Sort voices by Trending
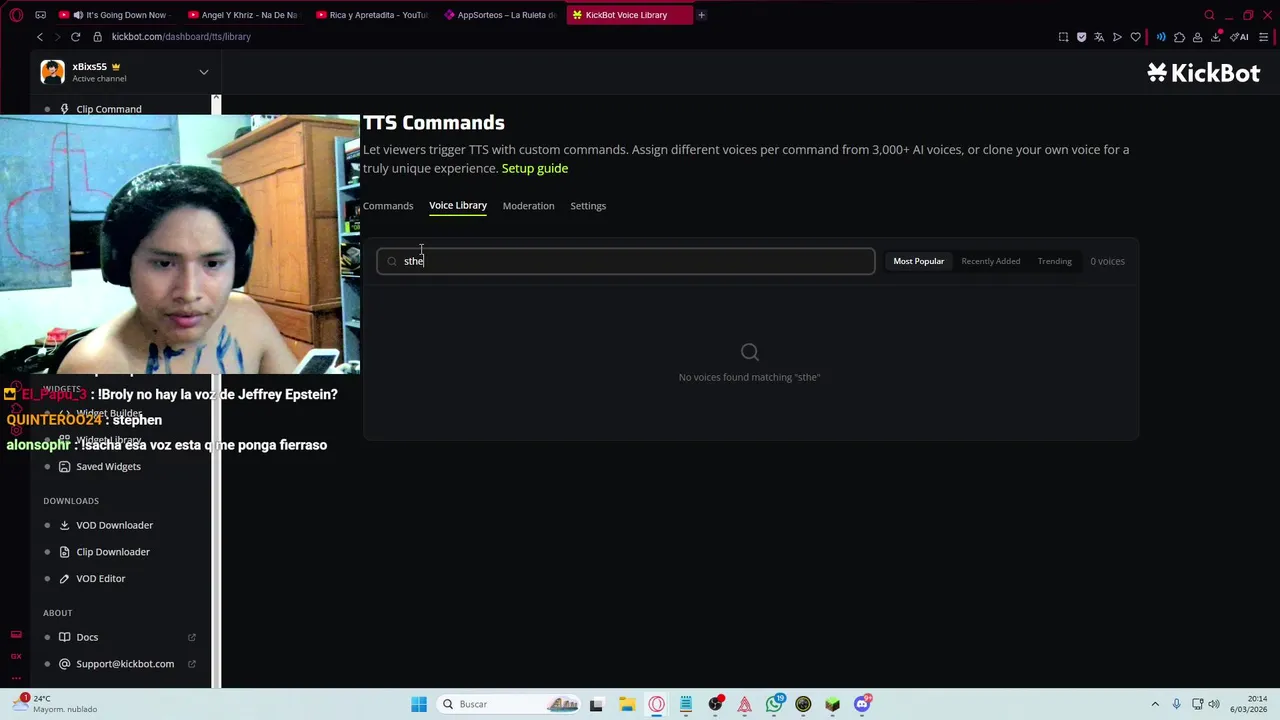 (1054, 261)
